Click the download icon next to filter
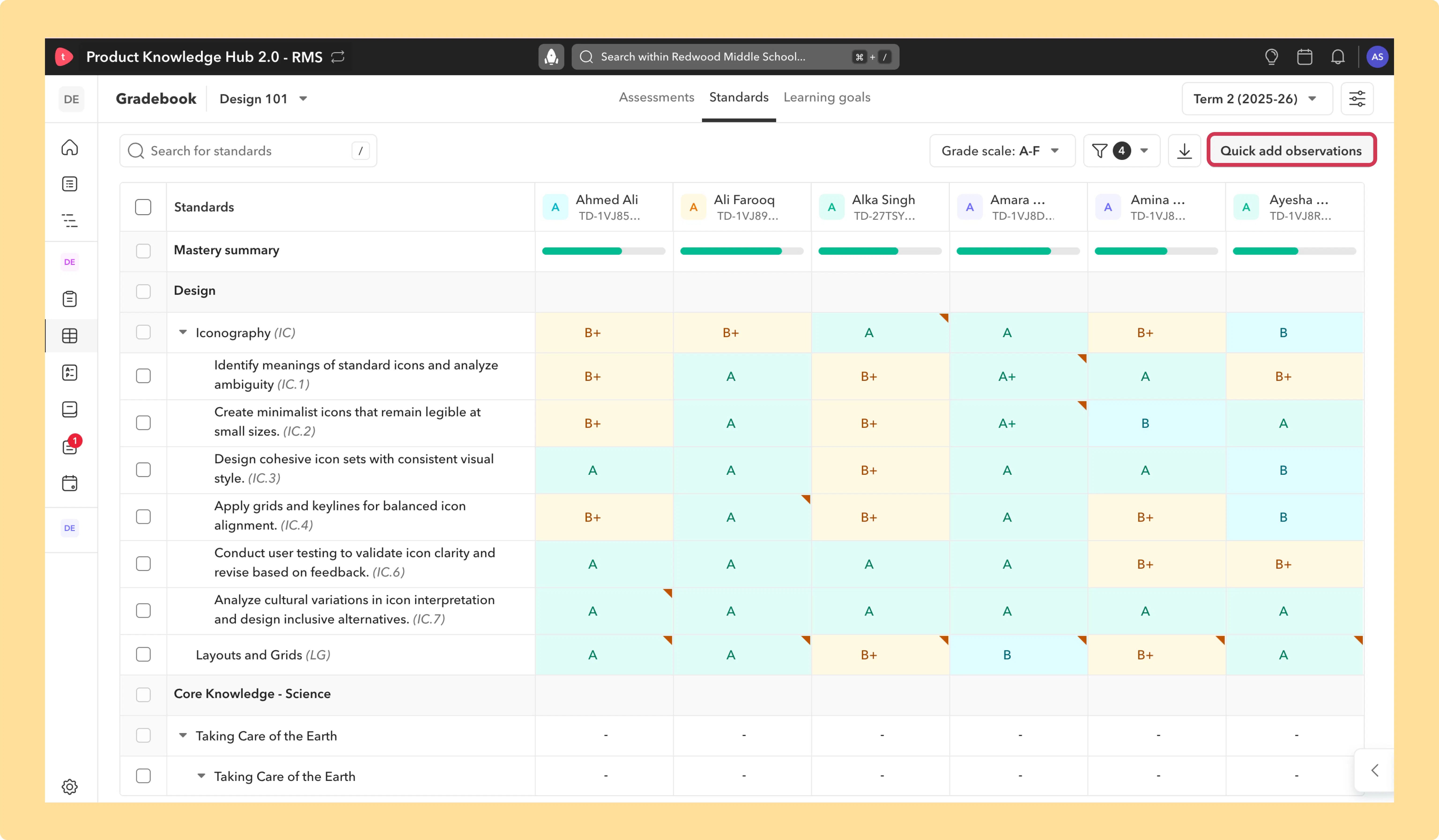The width and height of the screenshot is (1439, 840). 1184,151
